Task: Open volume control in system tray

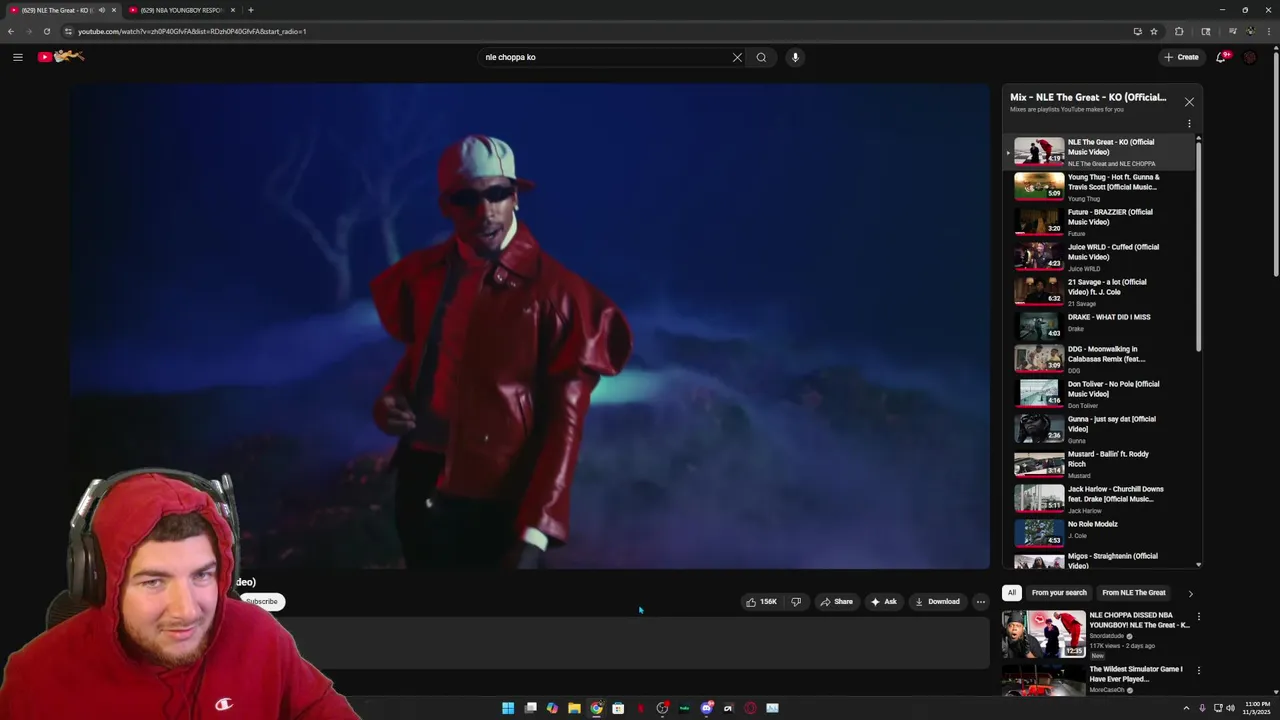Action: [x=1229, y=708]
